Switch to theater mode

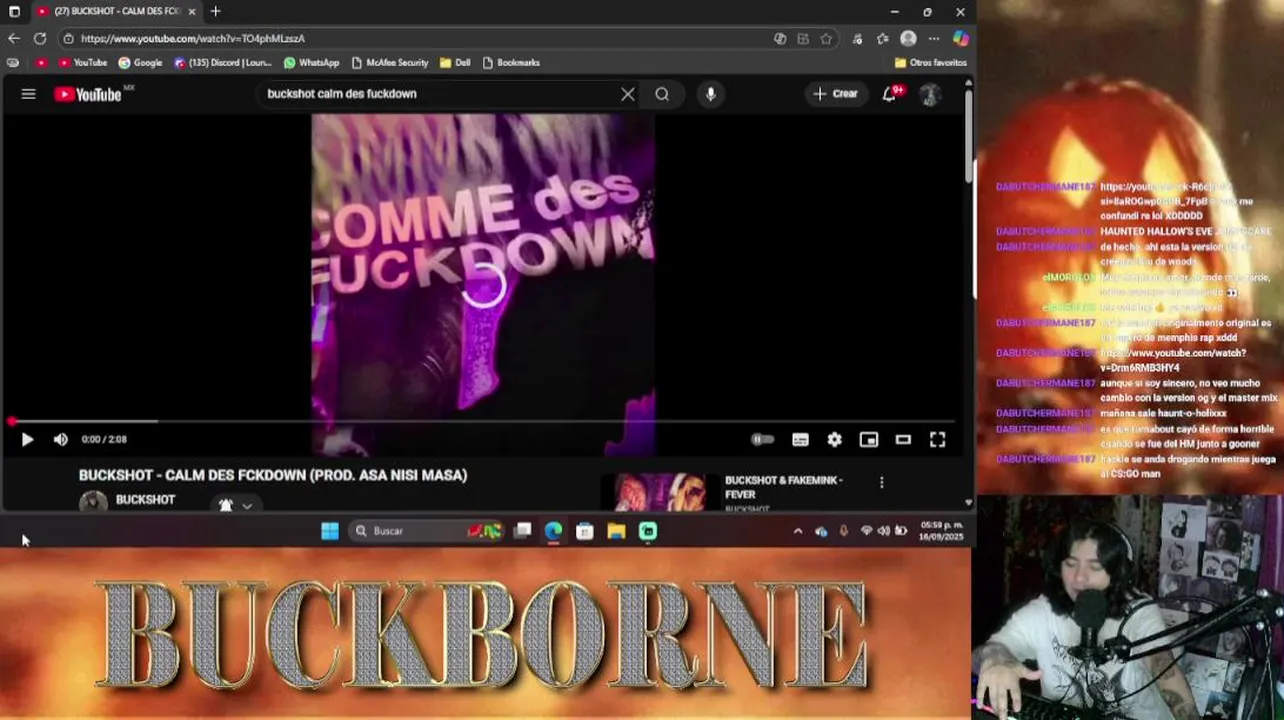(x=903, y=439)
